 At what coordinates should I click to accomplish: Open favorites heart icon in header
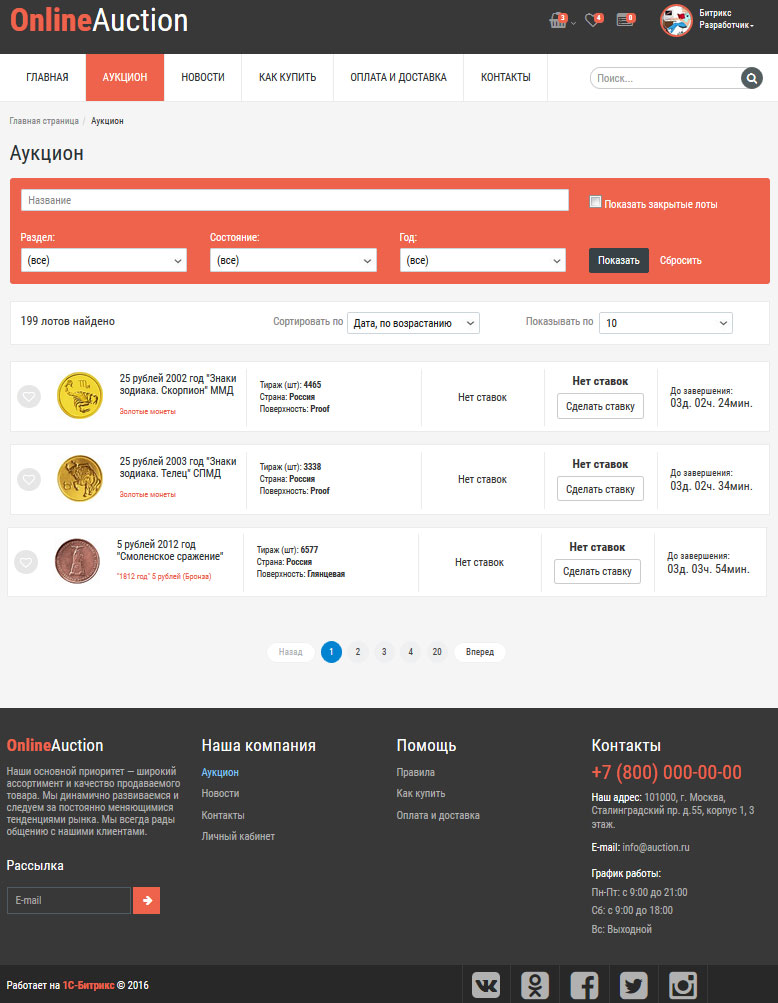[x=591, y=21]
